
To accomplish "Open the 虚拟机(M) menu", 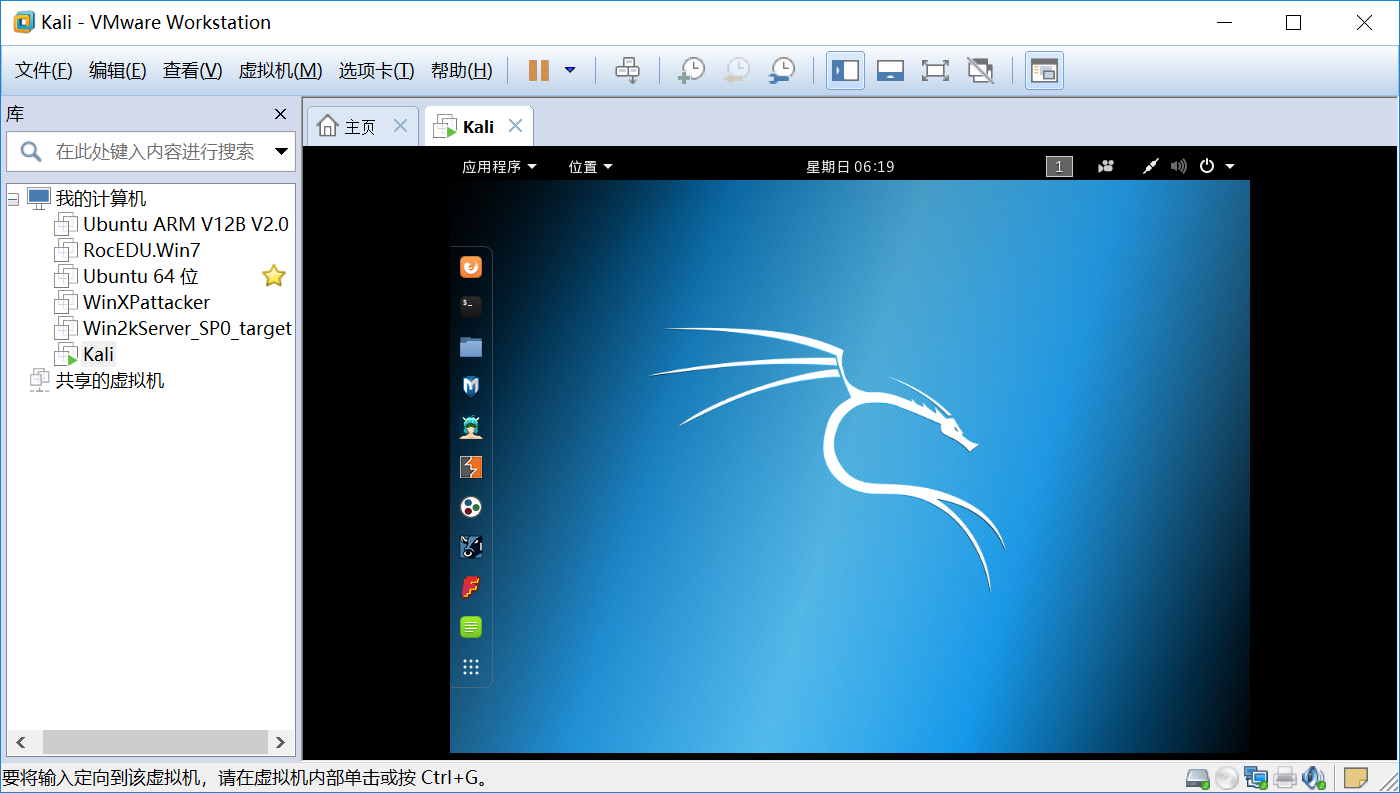I will point(280,70).
